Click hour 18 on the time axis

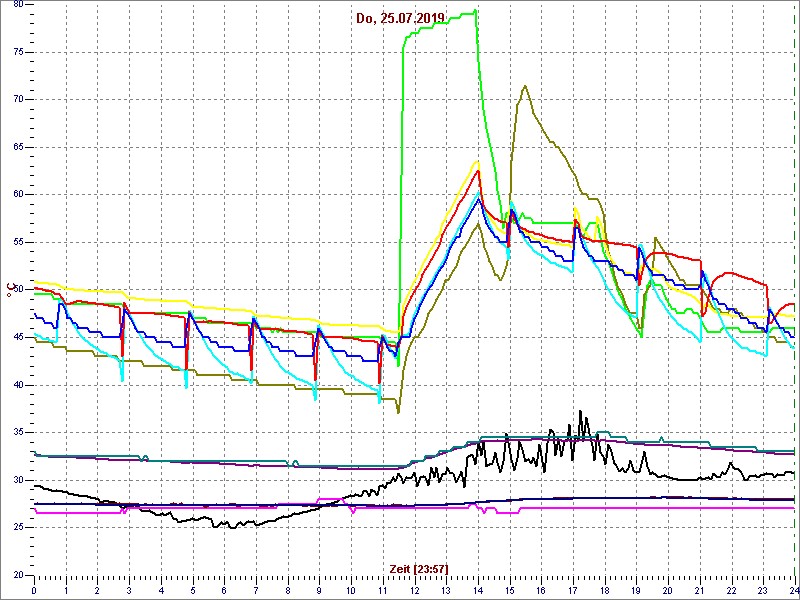point(604,590)
